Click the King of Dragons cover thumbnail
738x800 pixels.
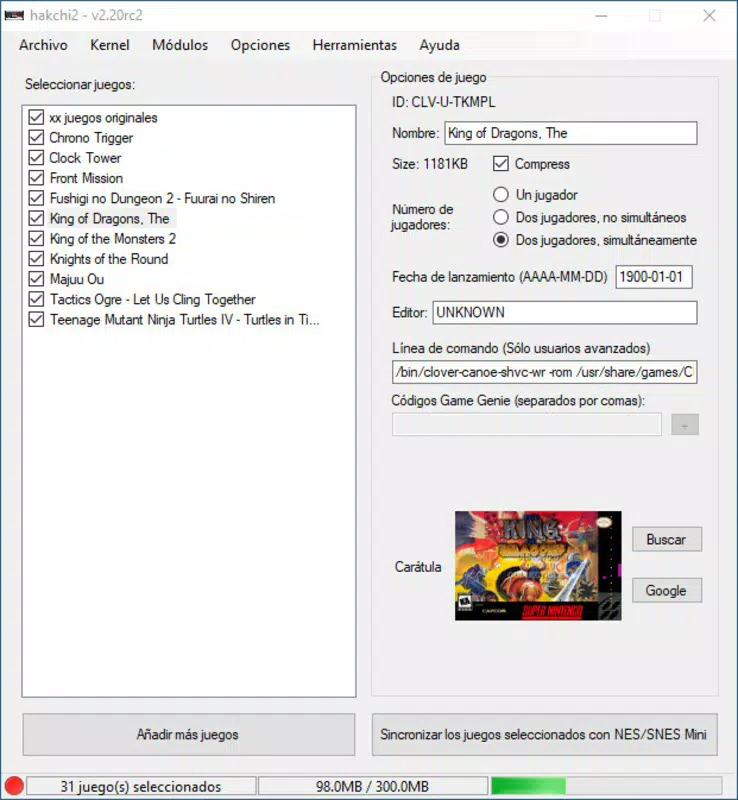[x=538, y=566]
